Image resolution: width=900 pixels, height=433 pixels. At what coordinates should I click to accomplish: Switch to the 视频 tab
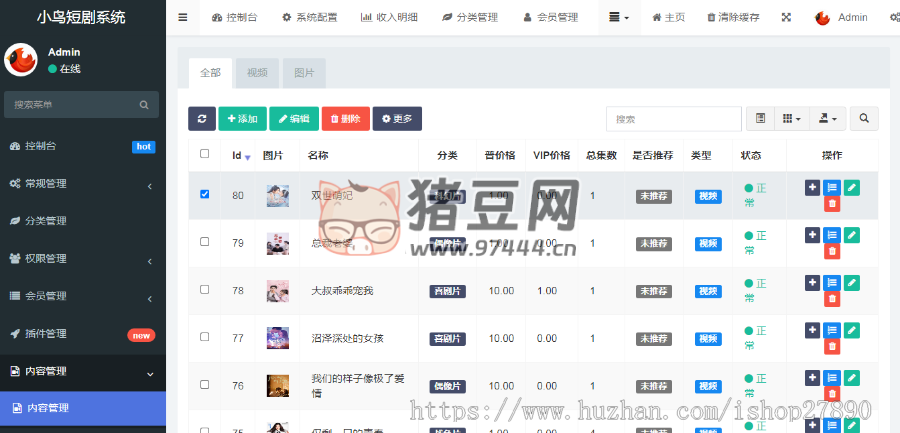click(x=257, y=73)
